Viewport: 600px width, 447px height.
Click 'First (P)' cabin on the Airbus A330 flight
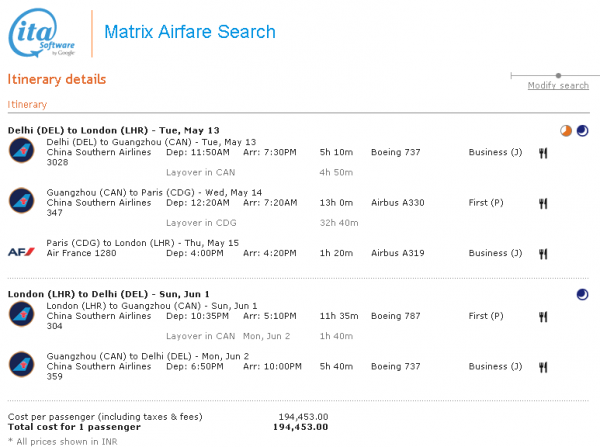(486, 203)
